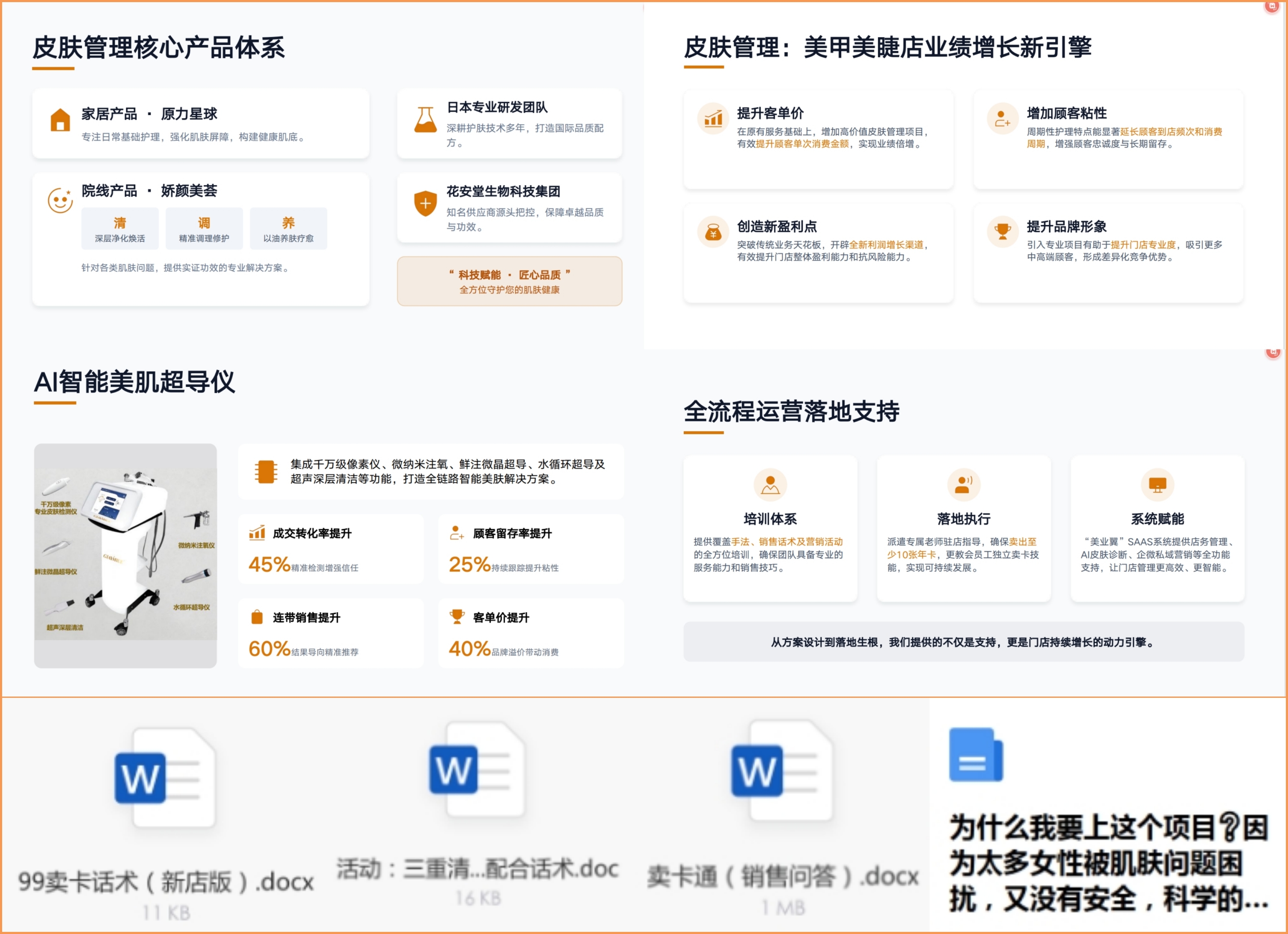Click the chip icon beside 集成千万级像素仪 text

265,471
